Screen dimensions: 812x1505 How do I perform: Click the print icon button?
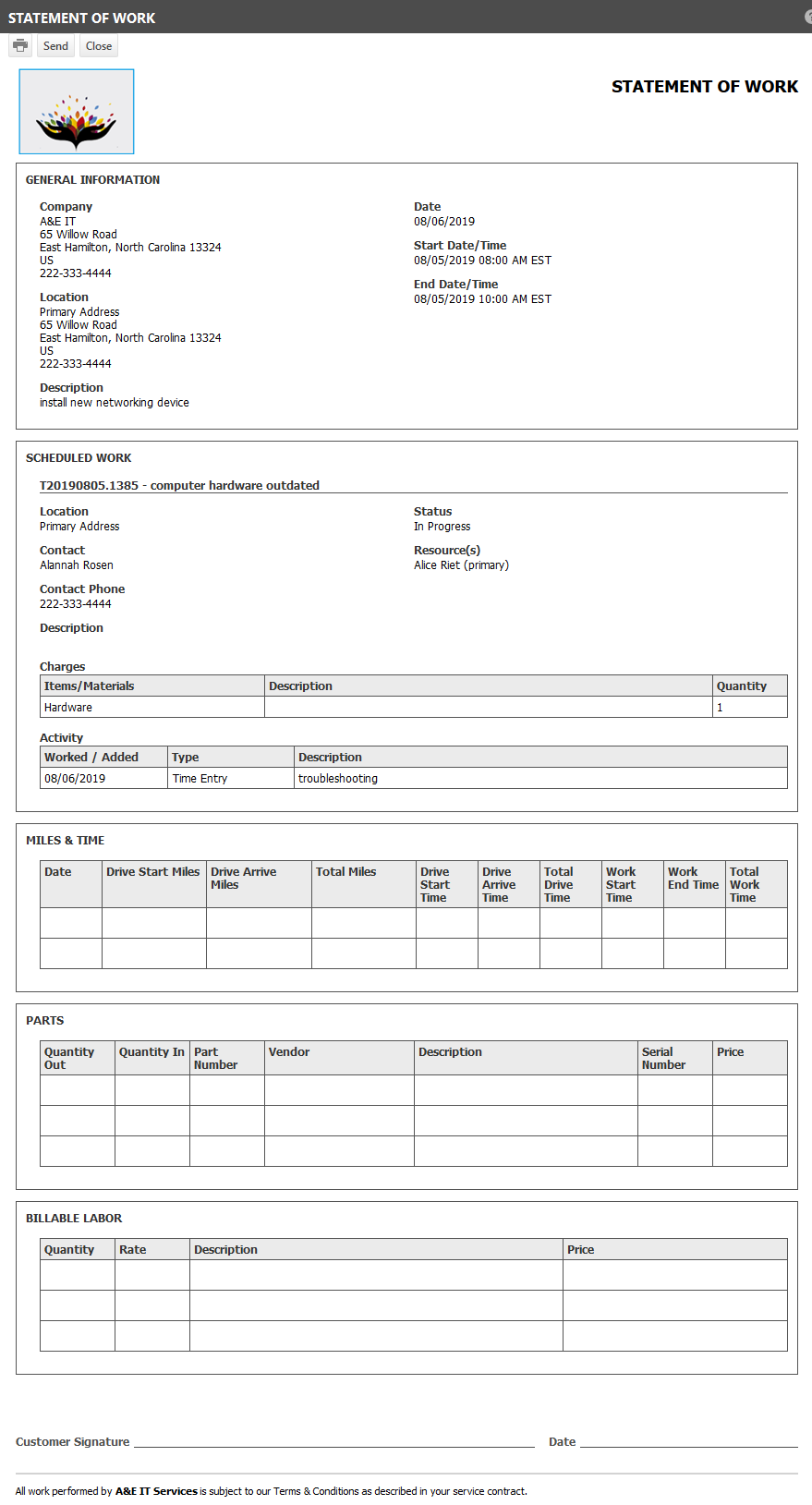click(x=20, y=46)
